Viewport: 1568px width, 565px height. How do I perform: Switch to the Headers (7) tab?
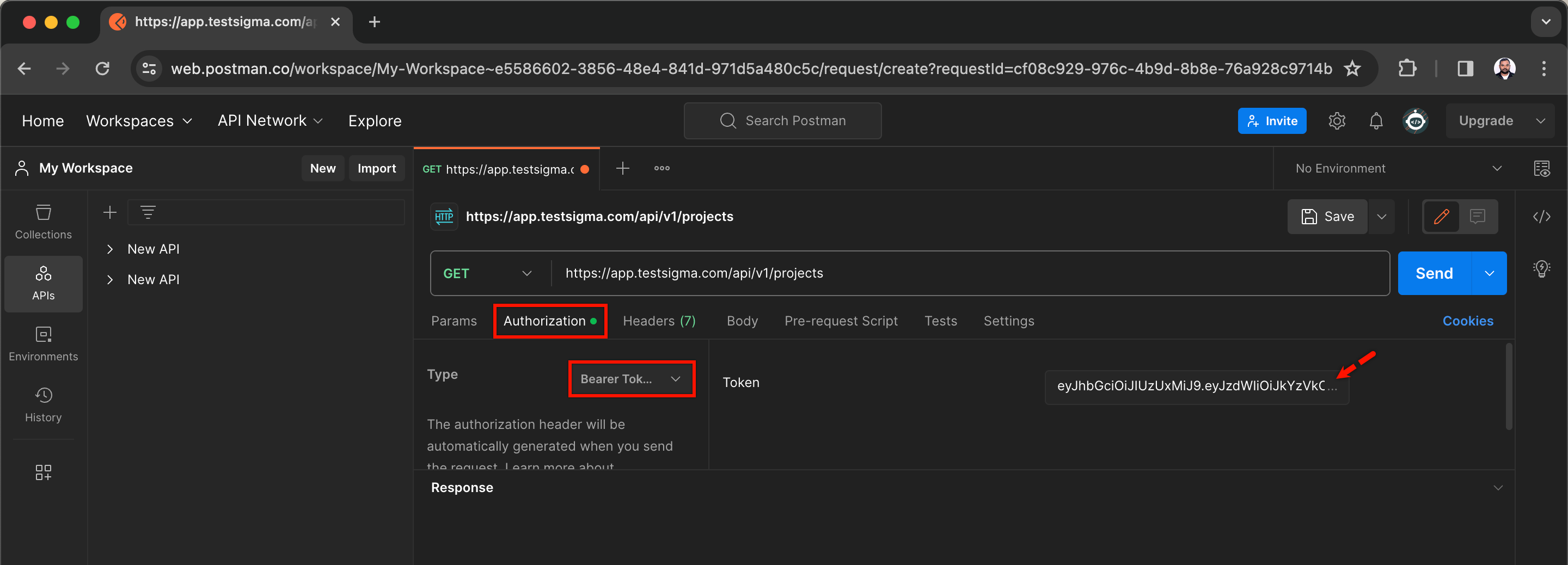click(659, 321)
